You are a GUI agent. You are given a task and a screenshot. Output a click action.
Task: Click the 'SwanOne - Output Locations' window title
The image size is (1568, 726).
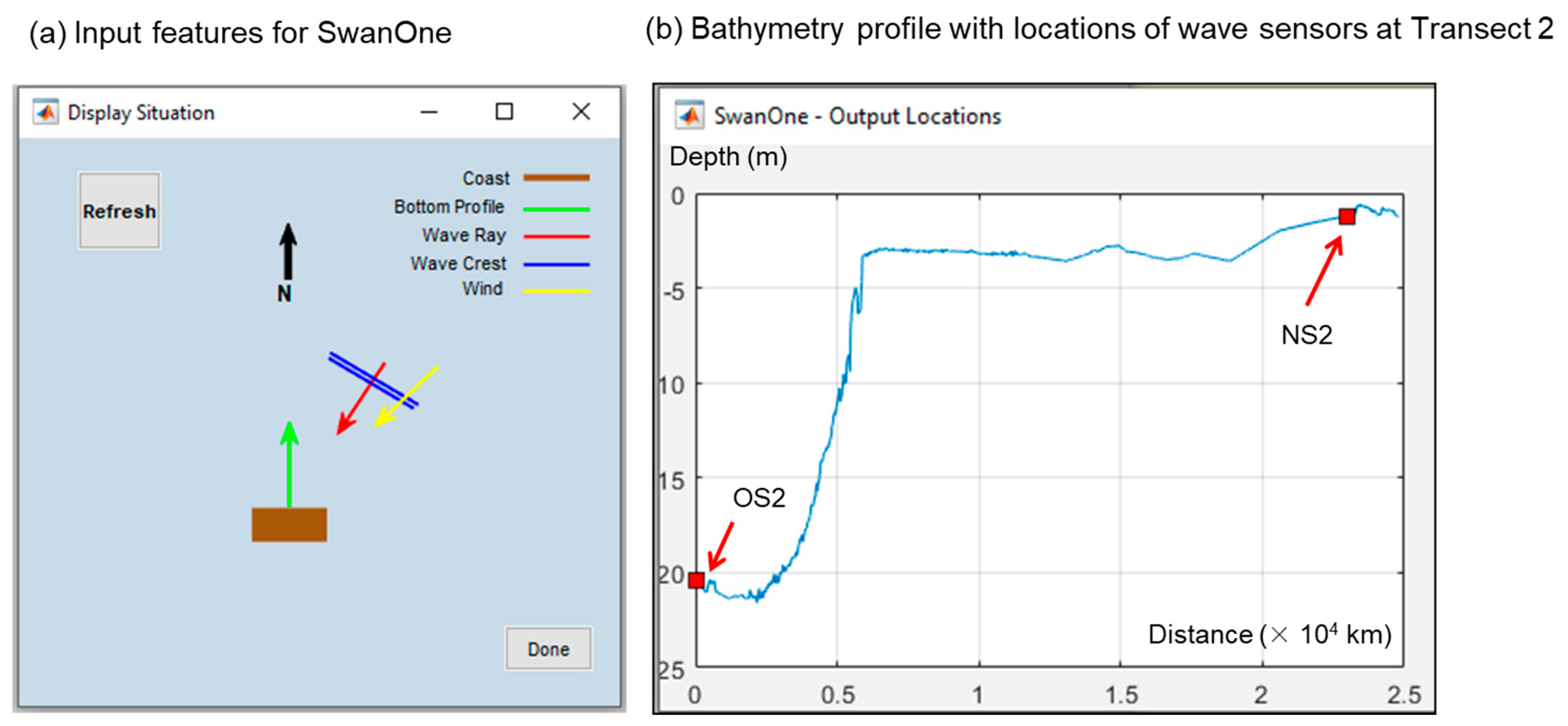click(857, 116)
